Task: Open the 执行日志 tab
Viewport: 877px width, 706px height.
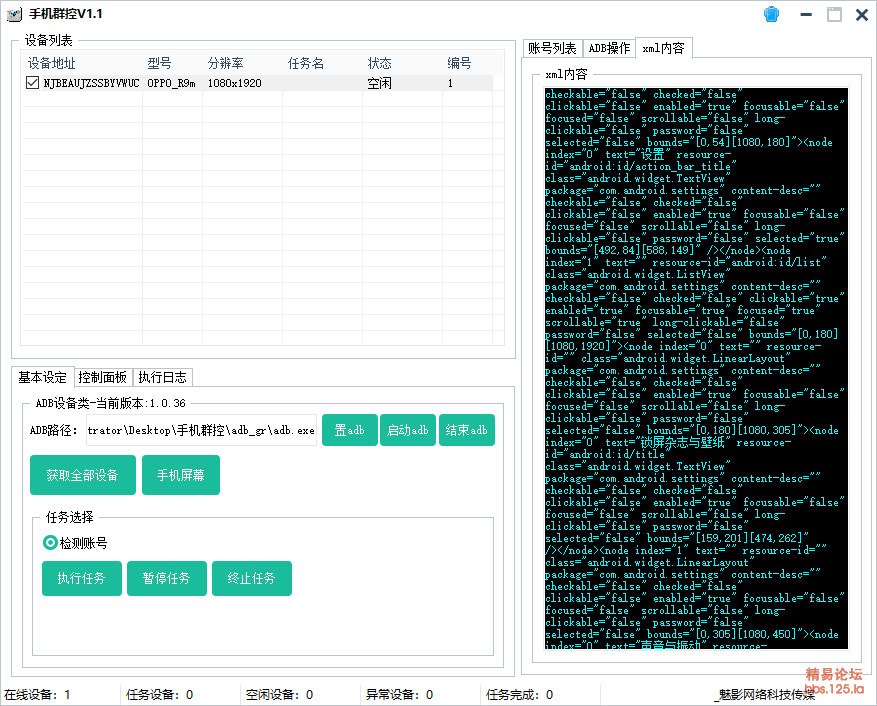Action: click(162, 377)
